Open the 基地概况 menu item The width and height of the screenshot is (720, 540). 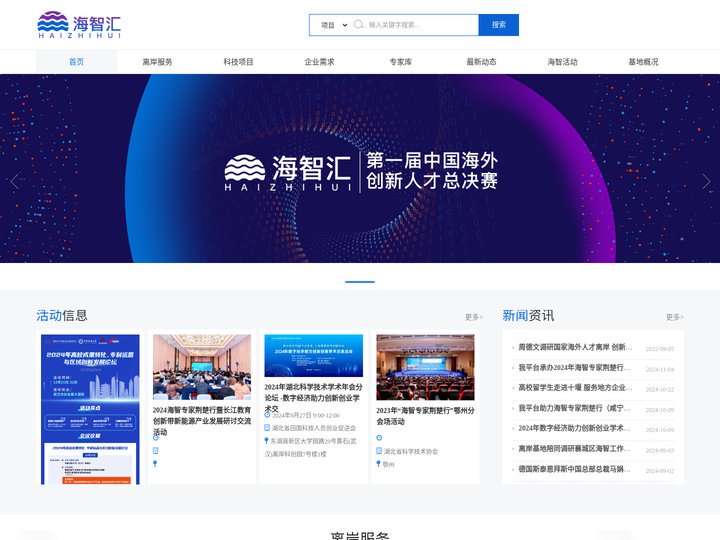[643, 62]
